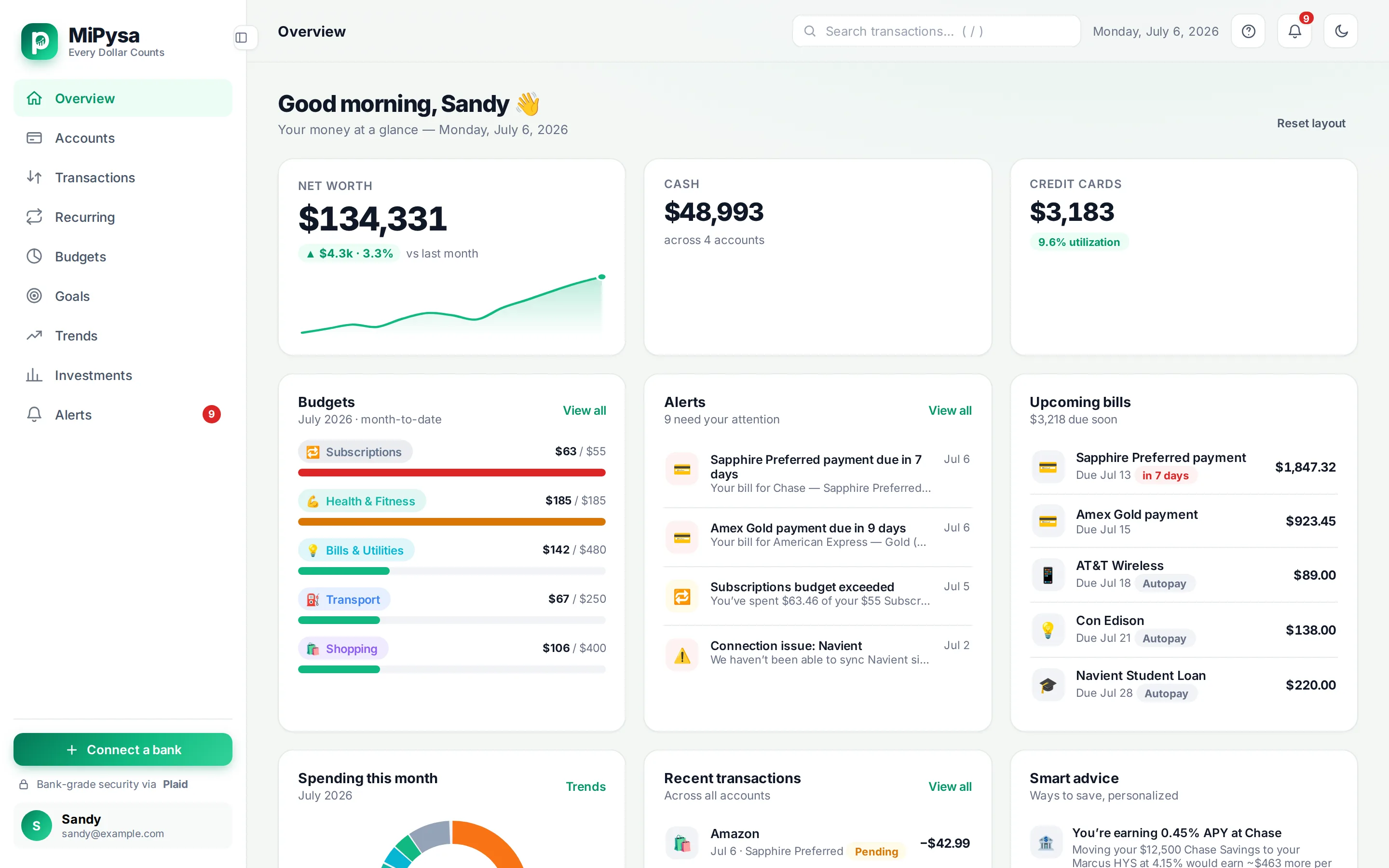Screen dimensions: 1389x868
Task: Click the Accounts card icon in sidebar
Action: click(34, 138)
